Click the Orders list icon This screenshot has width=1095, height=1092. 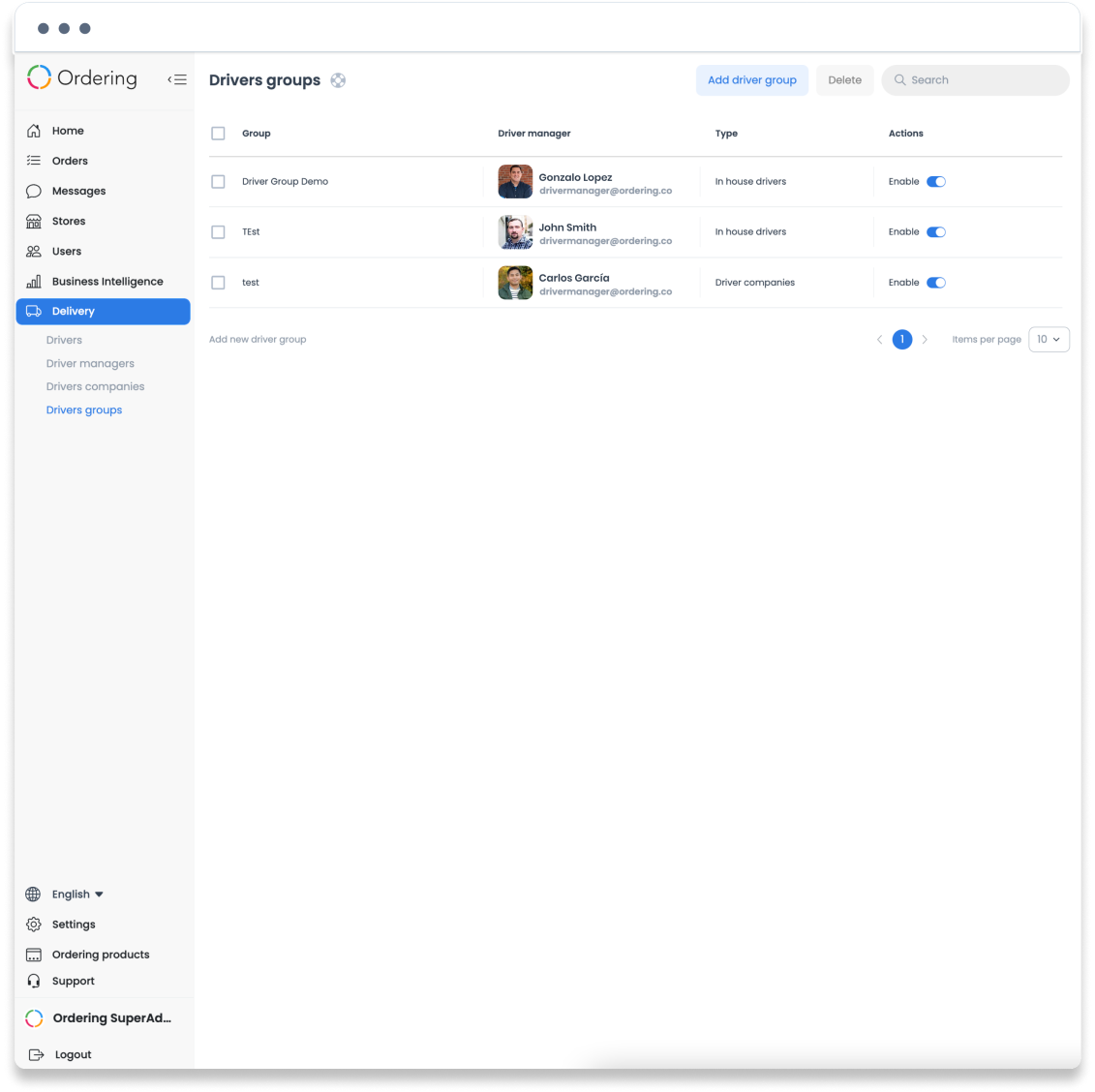[x=34, y=161]
